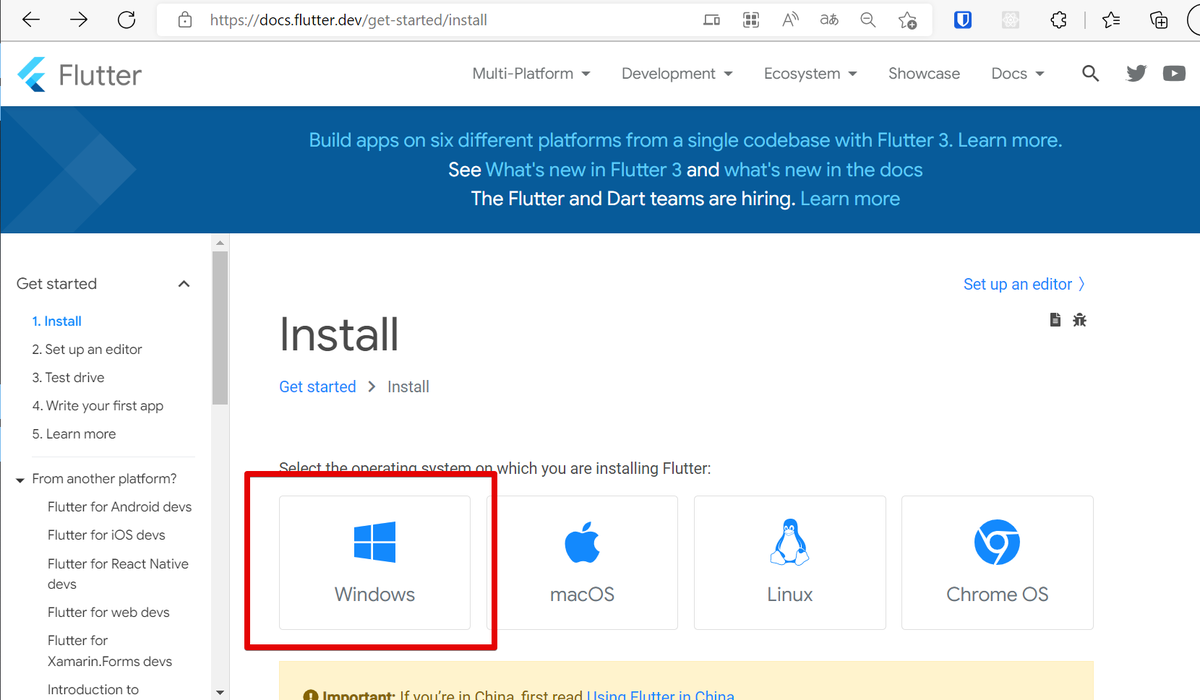
Task: Open what's new in the docs link
Action: coord(823,169)
